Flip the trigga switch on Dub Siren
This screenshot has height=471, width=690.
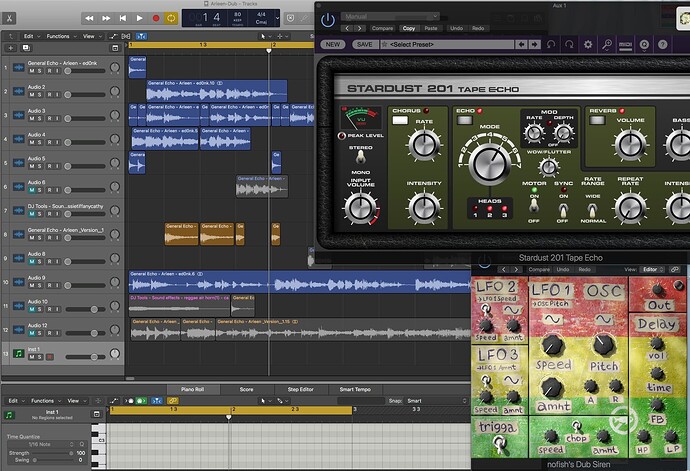coord(499,444)
